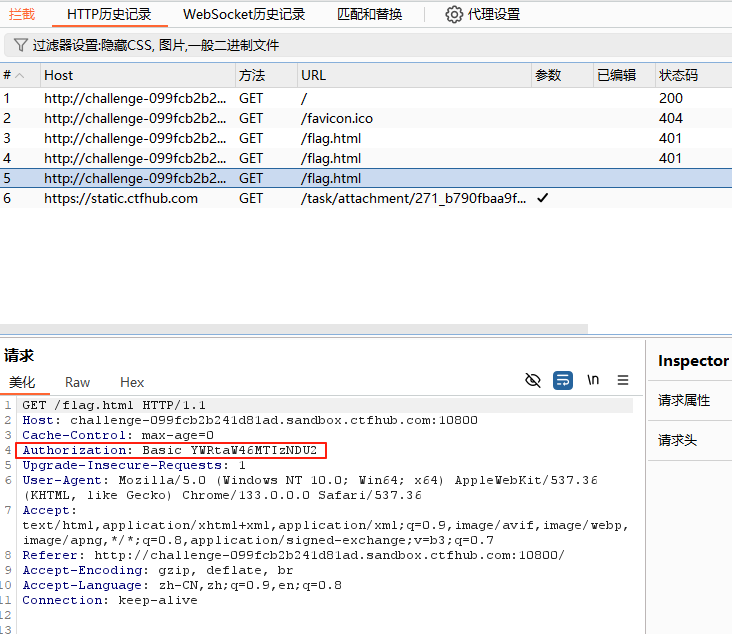The image size is (732, 634).
Task: Sort by the 状态码 column header
Action: pyautogui.click(x=694, y=75)
